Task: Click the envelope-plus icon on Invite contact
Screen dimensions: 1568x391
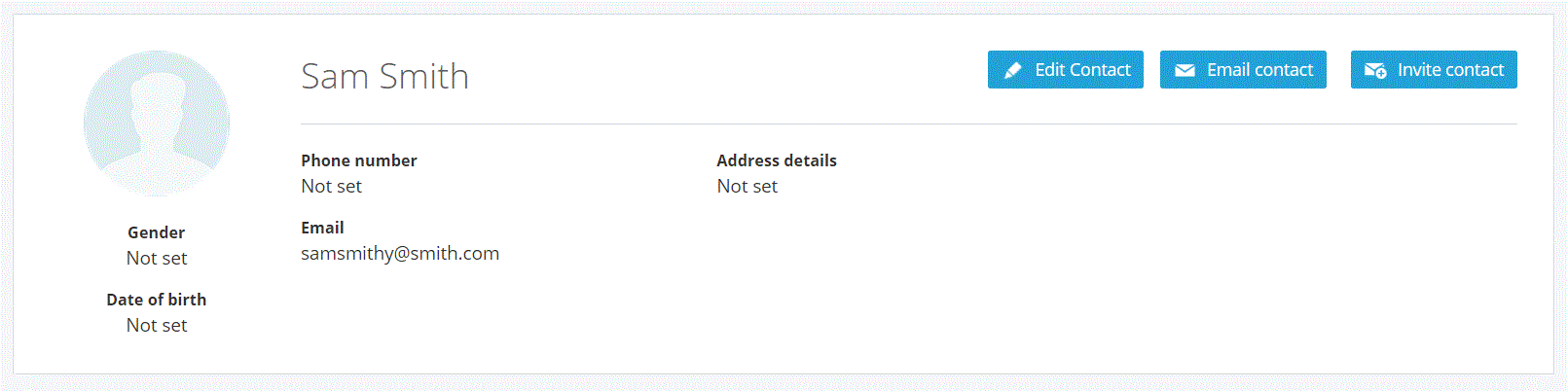Action: (1375, 70)
